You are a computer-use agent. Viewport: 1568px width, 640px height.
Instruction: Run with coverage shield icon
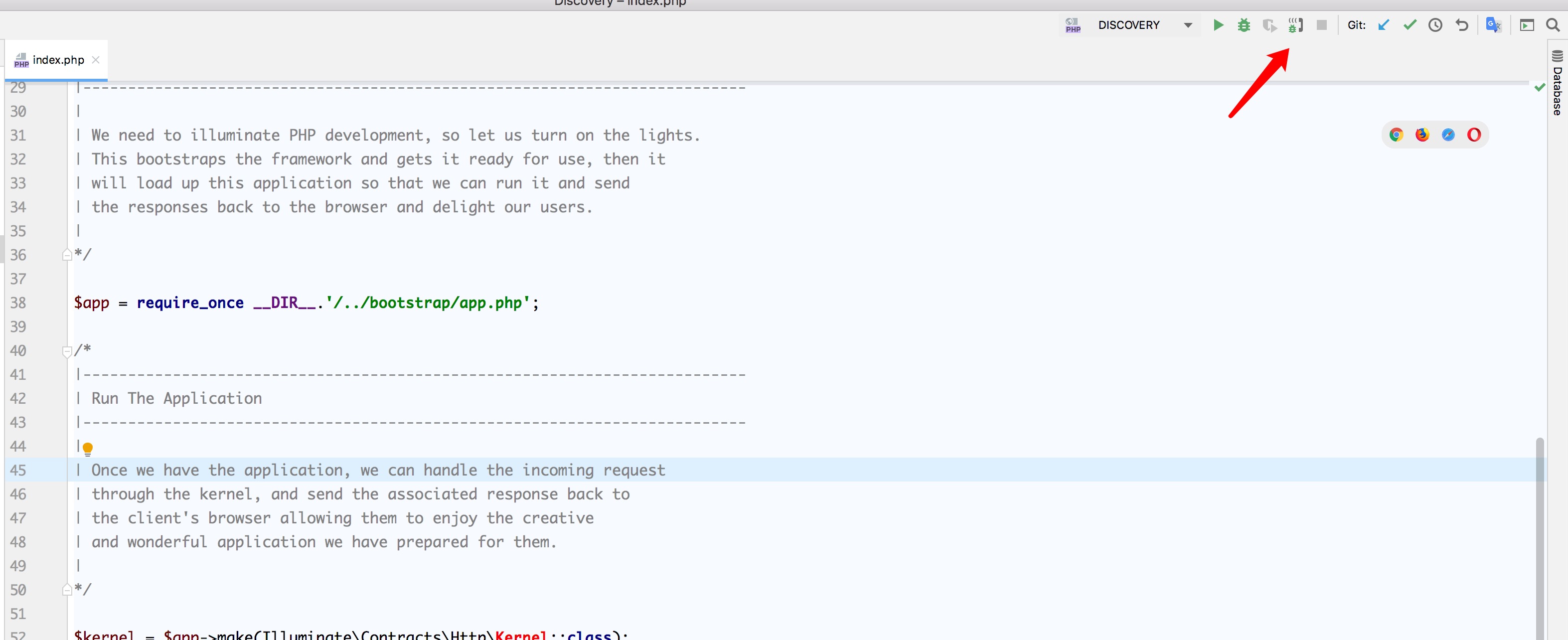(x=1269, y=25)
